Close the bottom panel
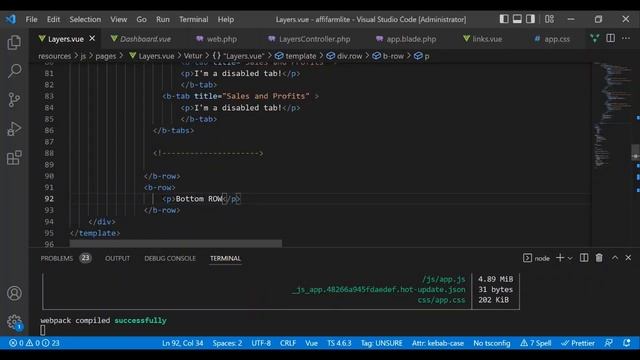This screenshot has width=640, height=360. point(628,258)
